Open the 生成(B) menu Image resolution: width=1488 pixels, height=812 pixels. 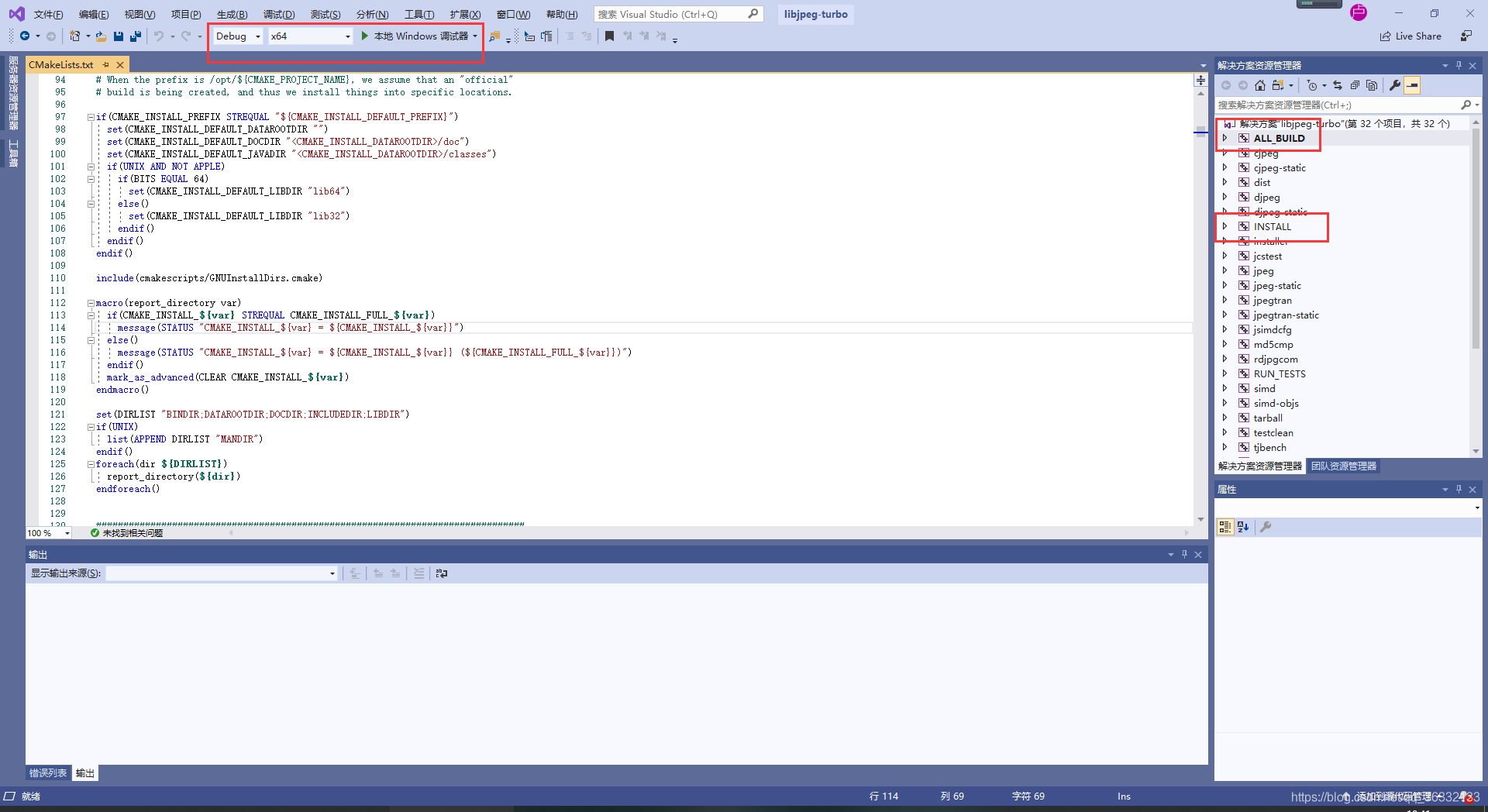tap(232, 15)
